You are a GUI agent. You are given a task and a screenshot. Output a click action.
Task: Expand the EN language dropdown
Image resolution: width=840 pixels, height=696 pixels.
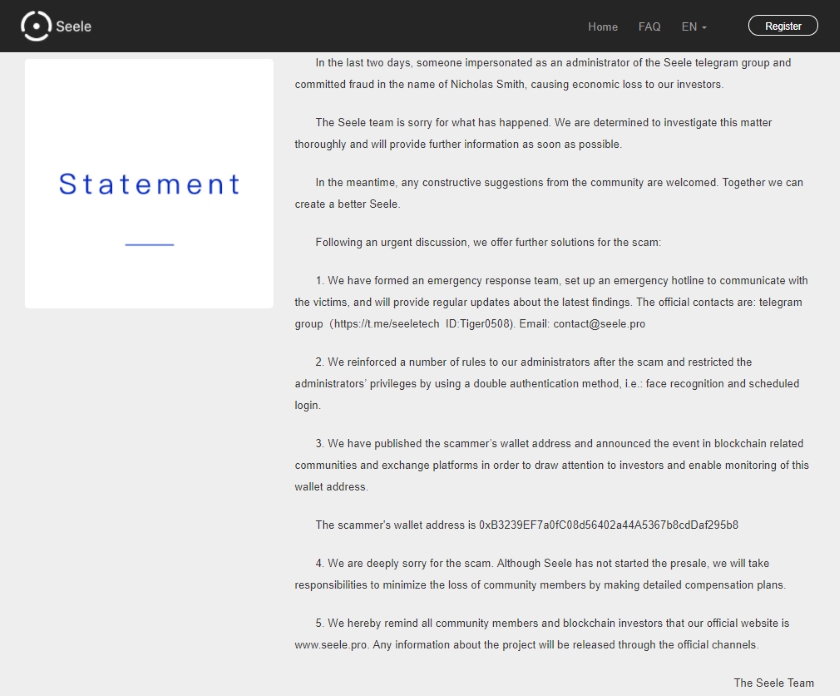[x=694, y=27]
